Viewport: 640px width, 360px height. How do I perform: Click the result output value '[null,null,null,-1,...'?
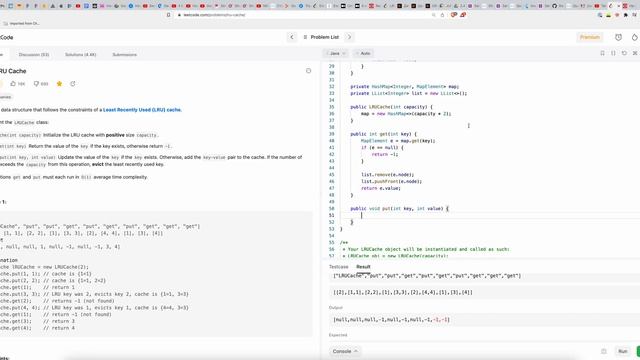tap(391, 320)
